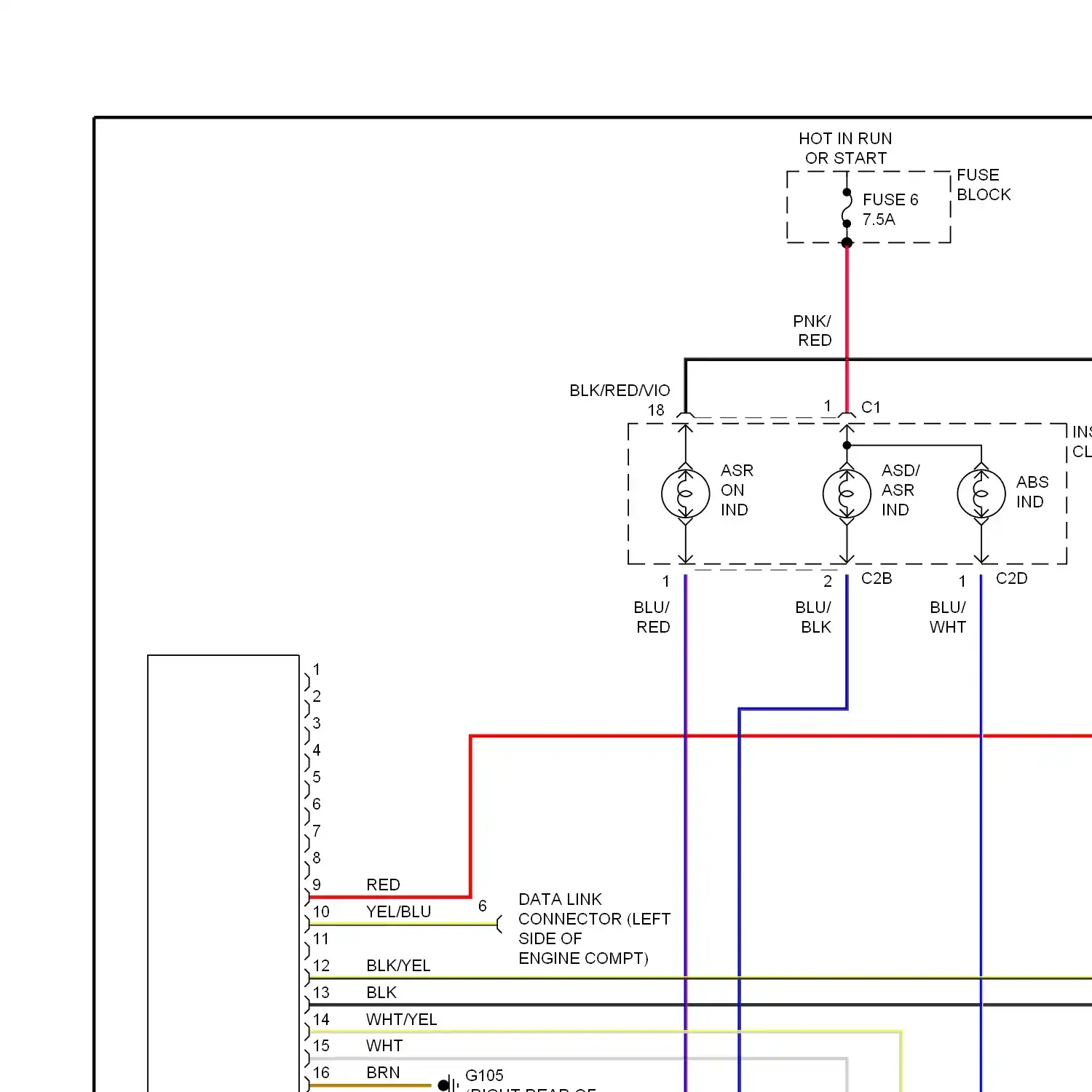This screenshot has height=1092, width=1092.
Task: Click the 'BLU/ BLK' wire label
Action: coord(813,617)
